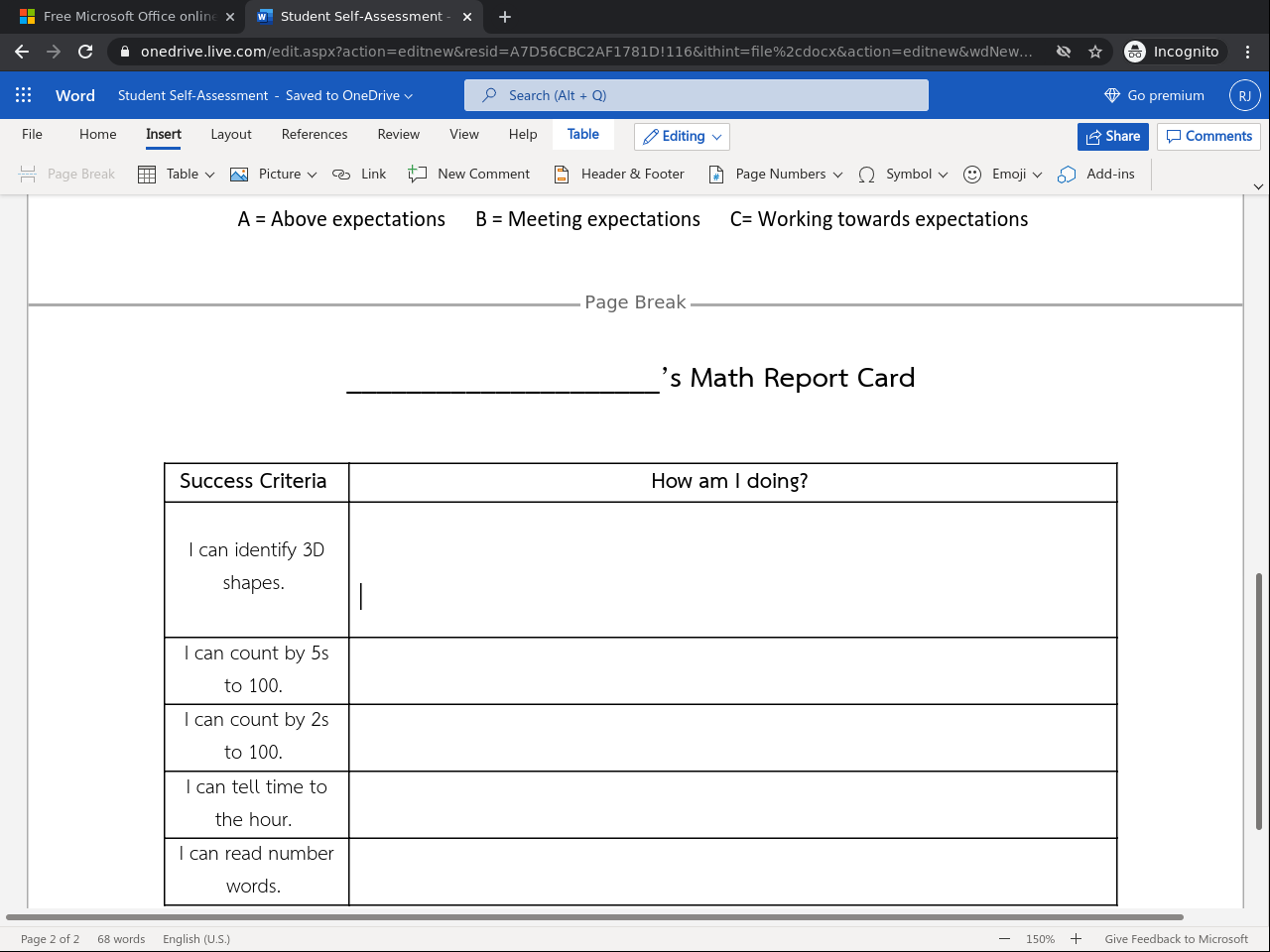
Task: Open the app launcher waffle icon
Action: 24,95
